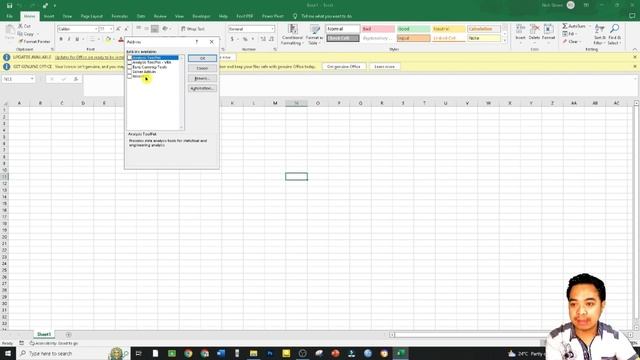
Task: Select the Format Painter brush
Action: (x=20, y=41)
